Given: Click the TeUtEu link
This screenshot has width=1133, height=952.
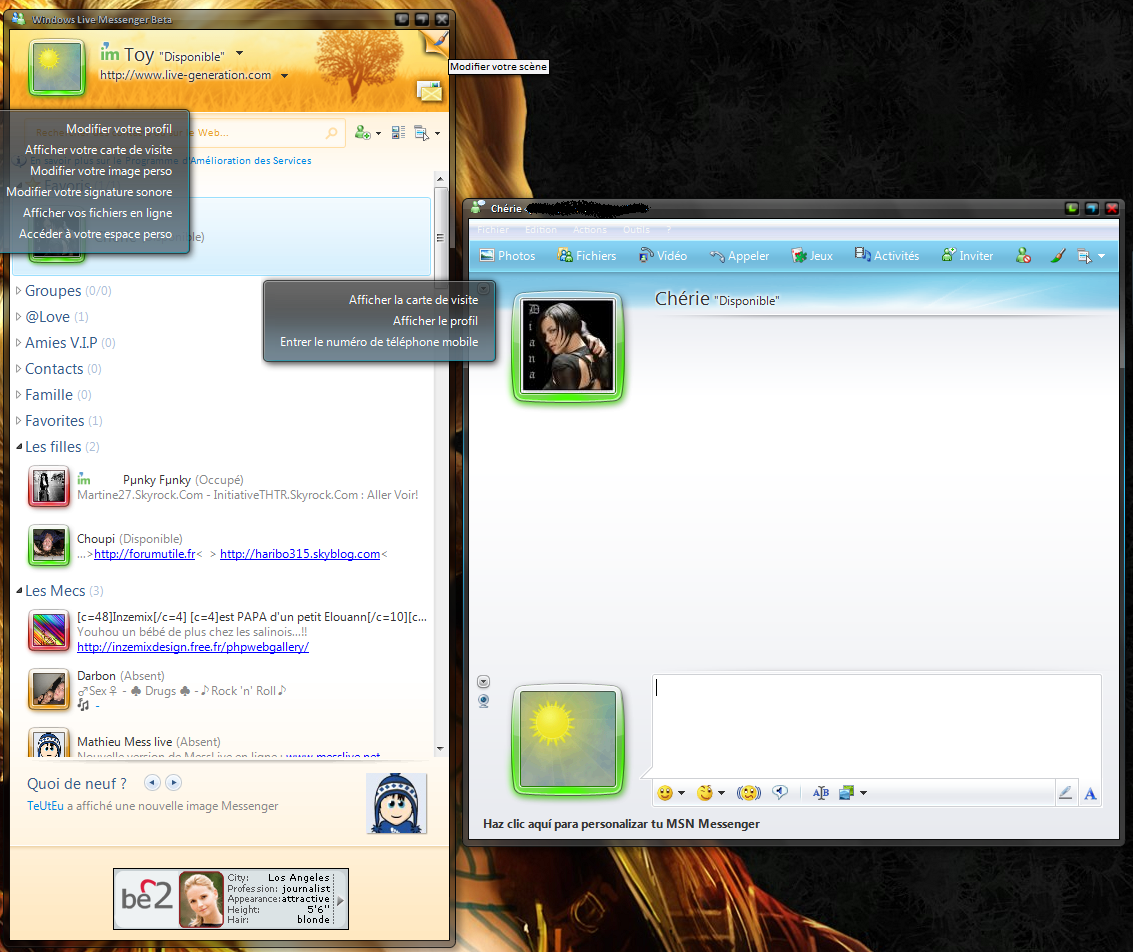Looking at the screenshot, I should pyautogui.click(x=45, y=806).
